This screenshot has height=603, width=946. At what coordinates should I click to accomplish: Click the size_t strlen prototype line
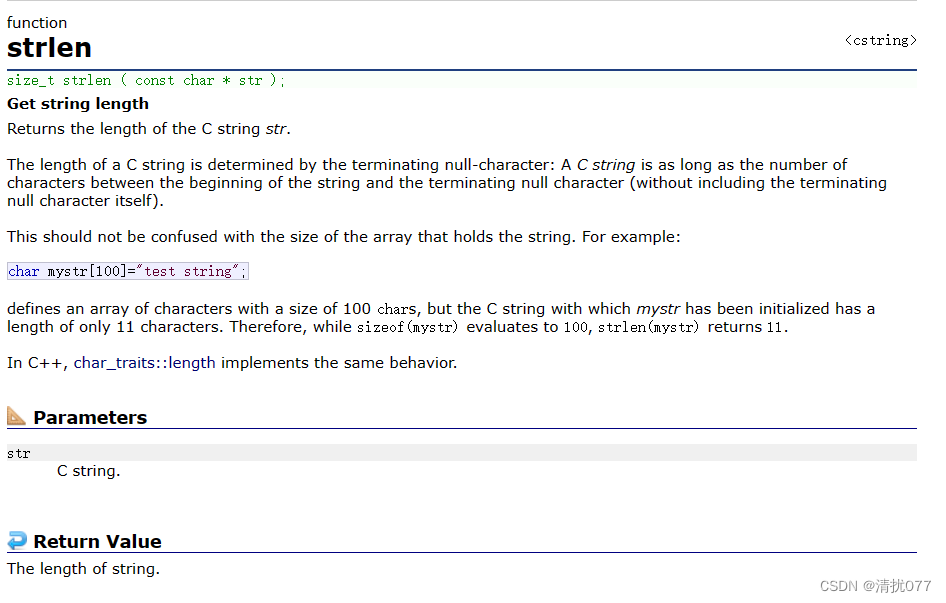tap(462, 80)
